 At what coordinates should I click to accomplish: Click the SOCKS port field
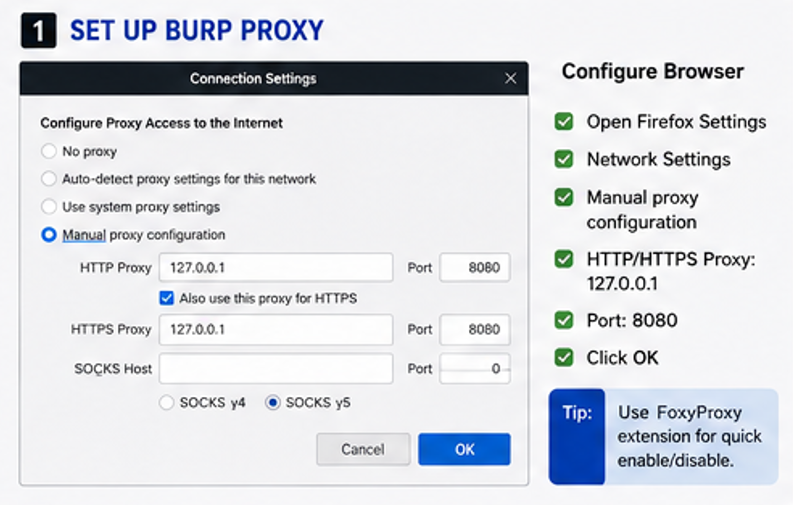474,369
